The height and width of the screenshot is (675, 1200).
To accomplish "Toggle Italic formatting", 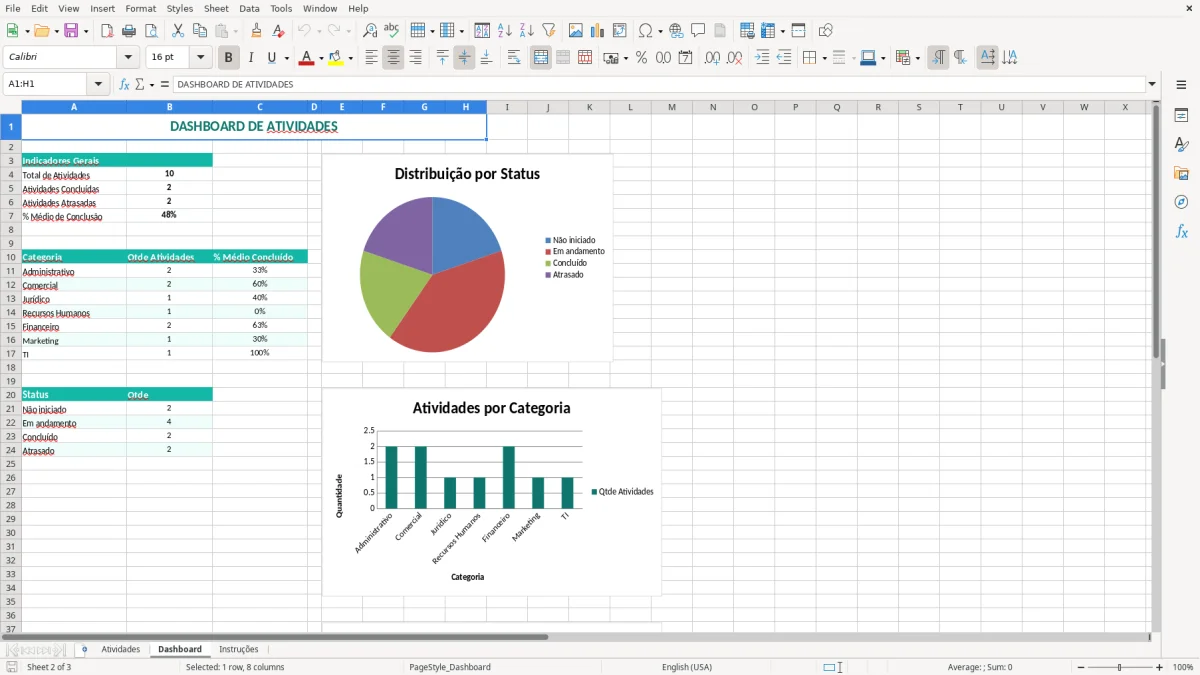I will (x=251, y=58).
